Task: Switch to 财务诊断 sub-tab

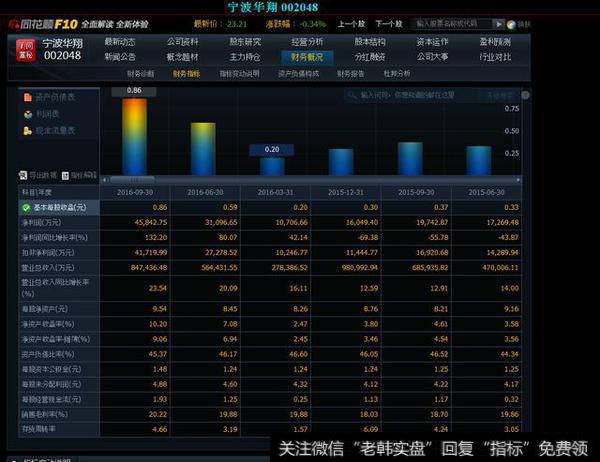Action: [x=140, y=73]
